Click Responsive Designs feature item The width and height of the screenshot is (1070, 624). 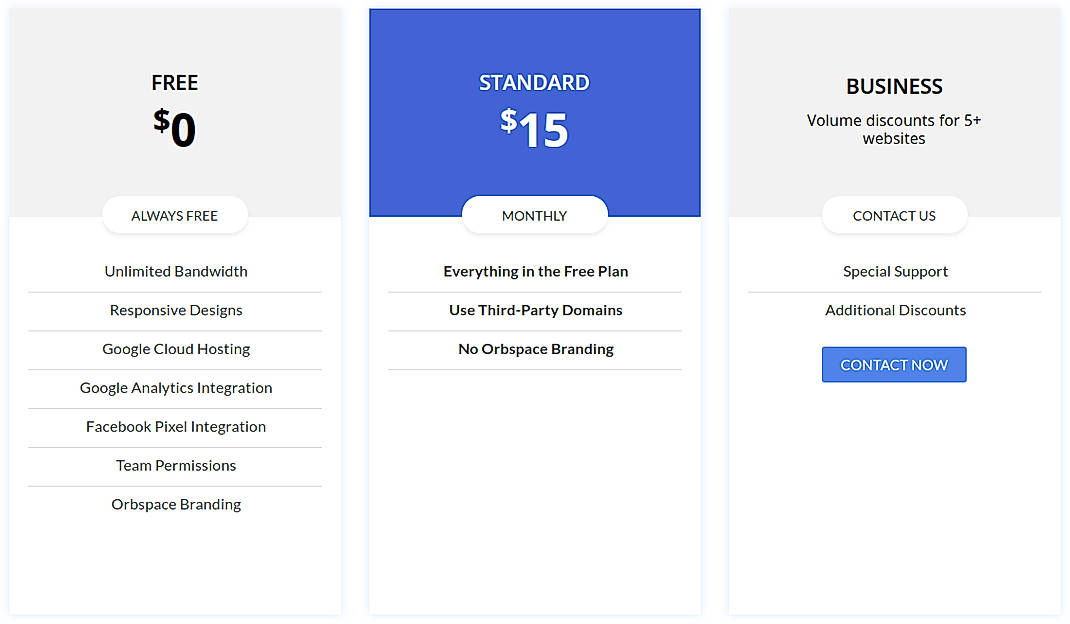tap(176, 310)
